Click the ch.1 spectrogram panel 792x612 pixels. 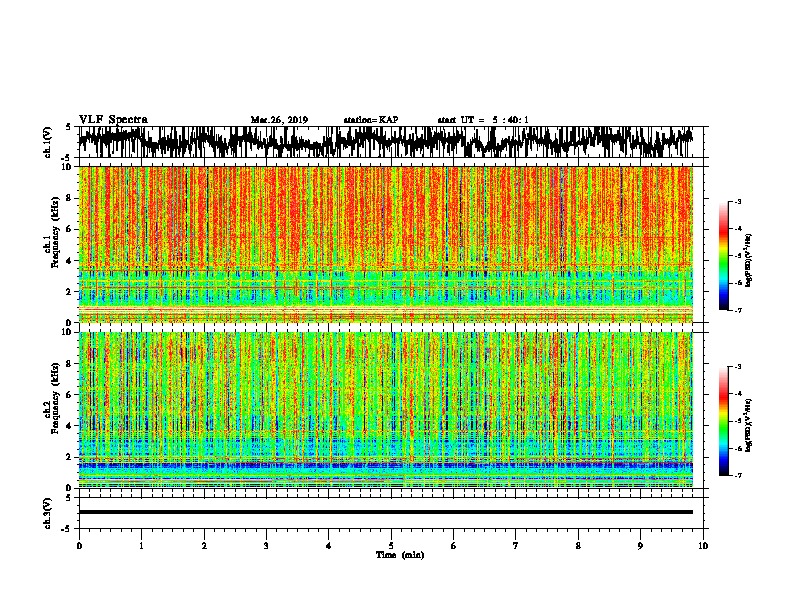tap(386, 244)
